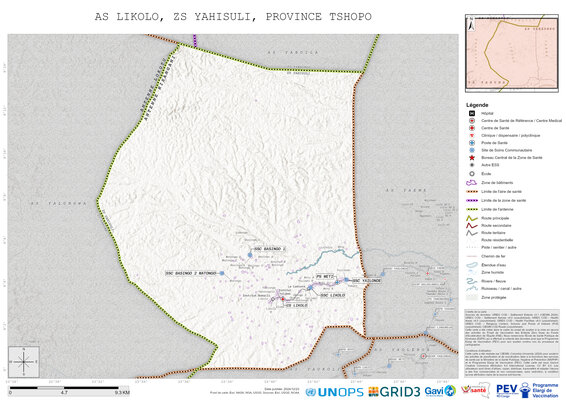
Task: Click the red star Bureau Central legend icon
Action: click(x=472, y=158)
